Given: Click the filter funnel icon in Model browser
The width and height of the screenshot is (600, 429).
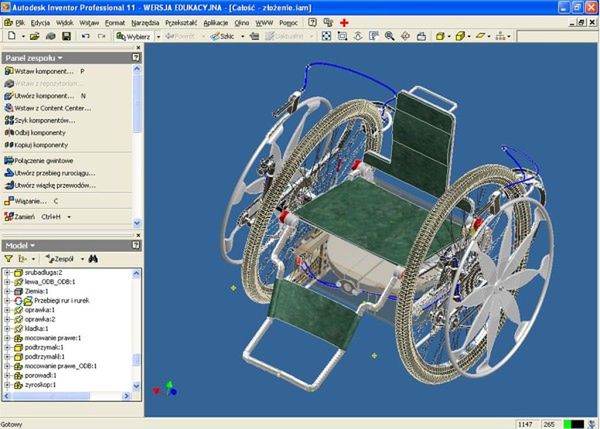Looking at the screenshot, I should tap(9, 258).
